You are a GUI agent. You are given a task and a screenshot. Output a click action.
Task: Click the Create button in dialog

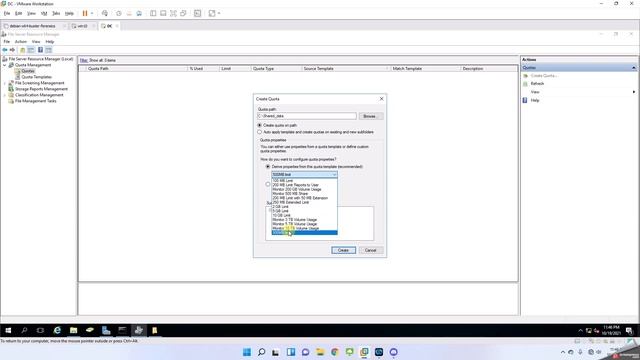point(343,250)
